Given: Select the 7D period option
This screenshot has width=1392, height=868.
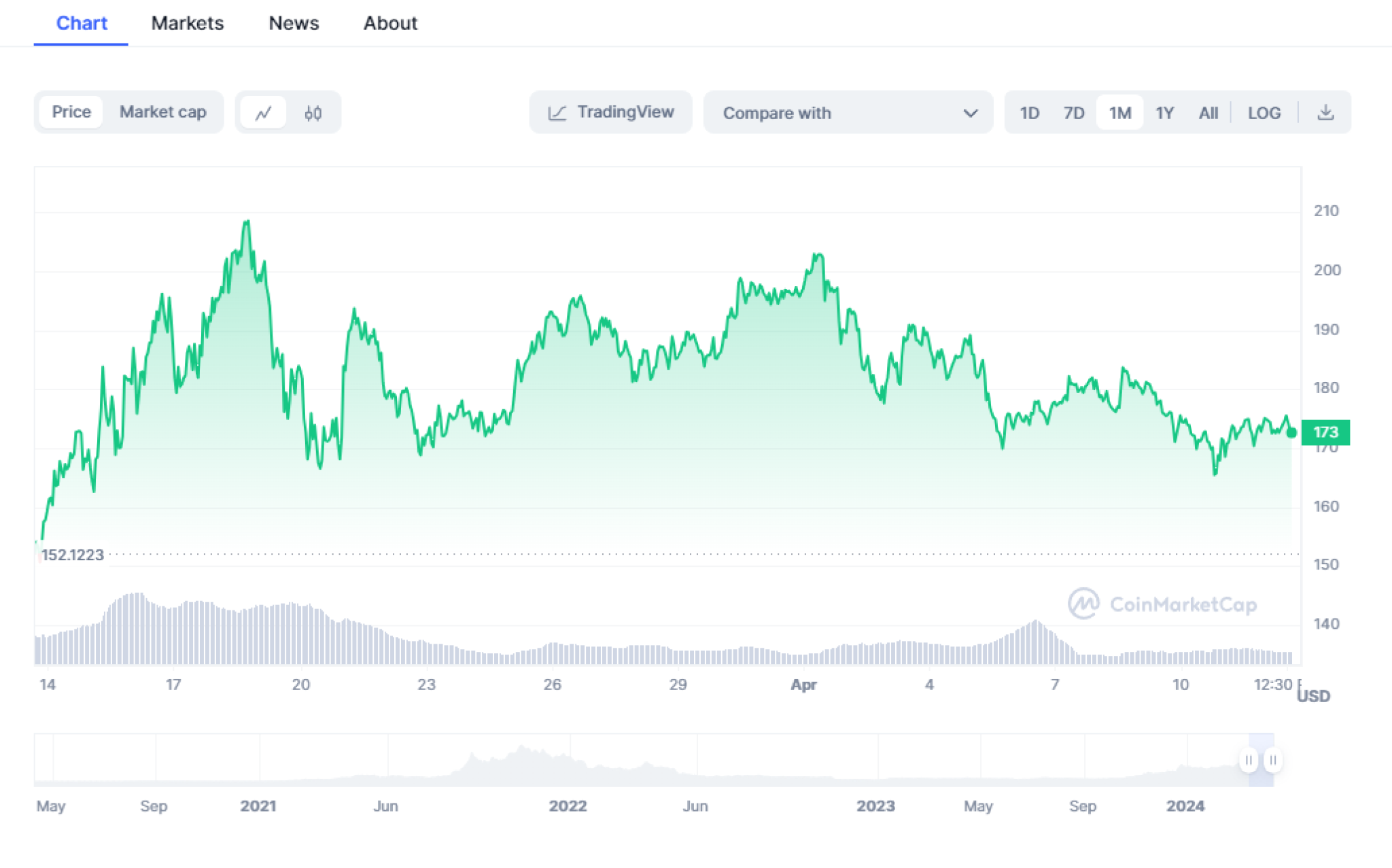Looking at the screenshot, I should coord(1074,113).
